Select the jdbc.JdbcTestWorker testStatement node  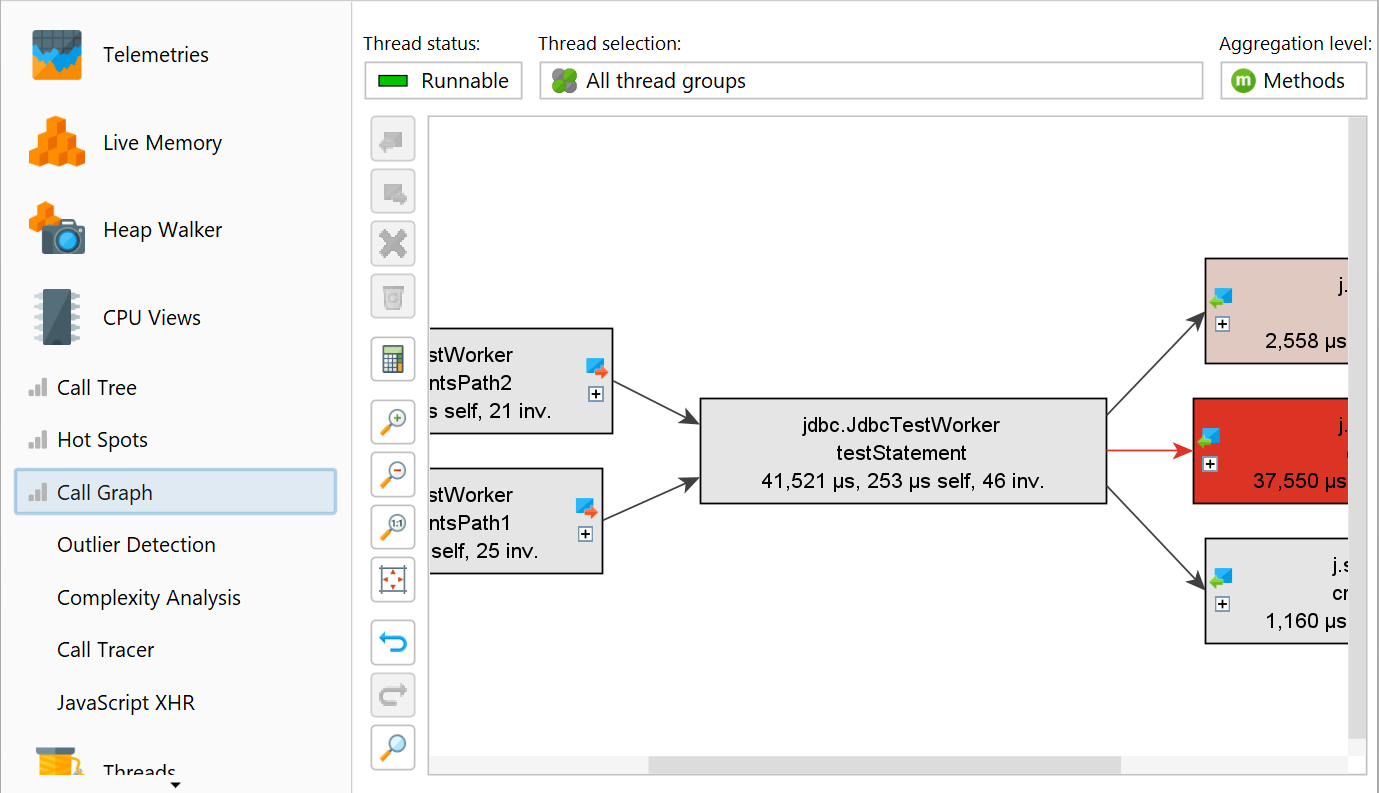coord(902,452)
